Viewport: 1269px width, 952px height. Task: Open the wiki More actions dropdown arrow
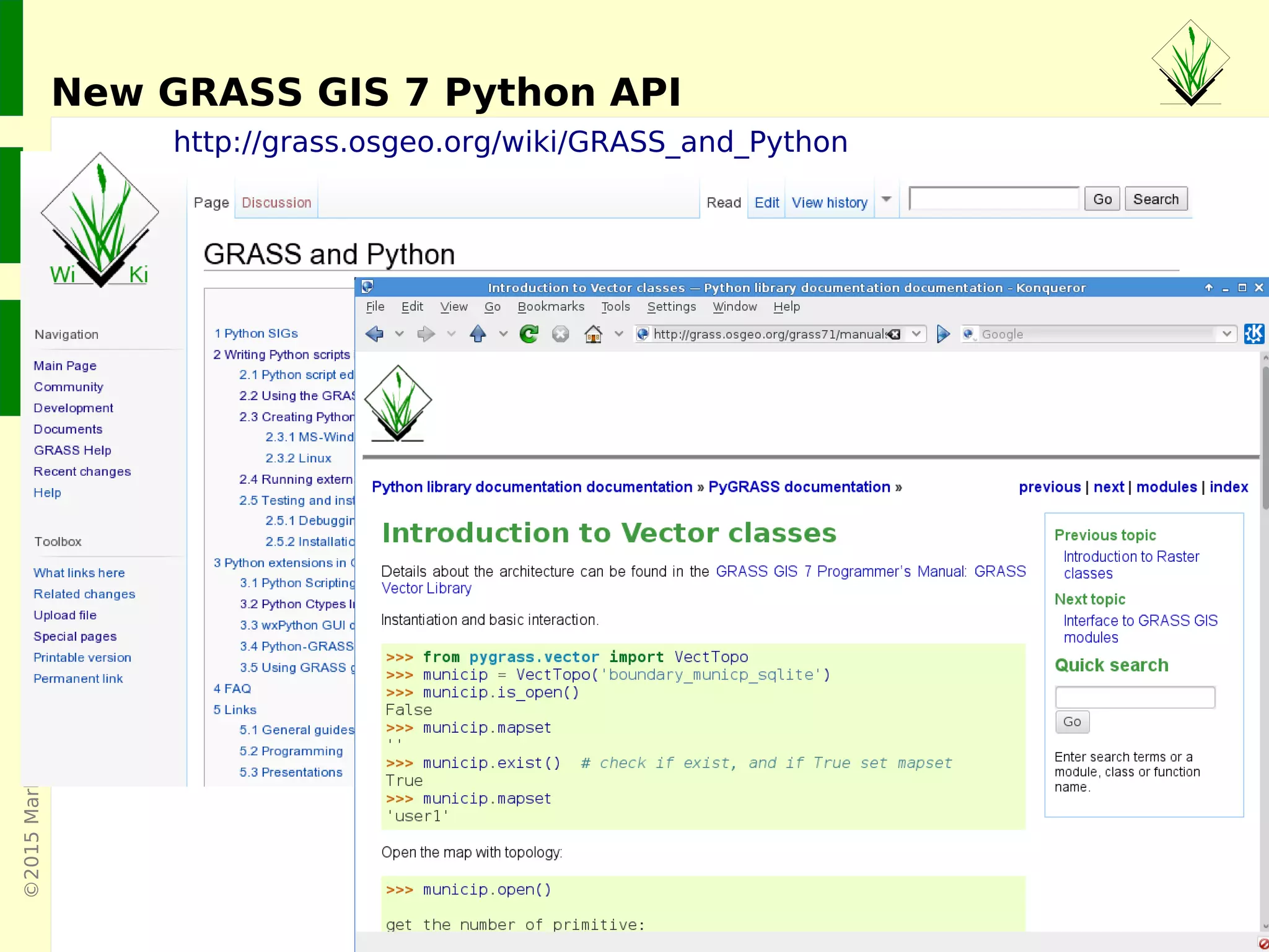click(887, 199)
